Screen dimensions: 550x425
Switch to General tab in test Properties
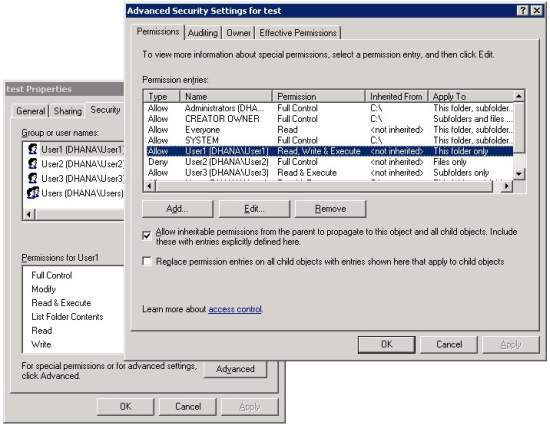pyautogui.click(x=31, y=111)
